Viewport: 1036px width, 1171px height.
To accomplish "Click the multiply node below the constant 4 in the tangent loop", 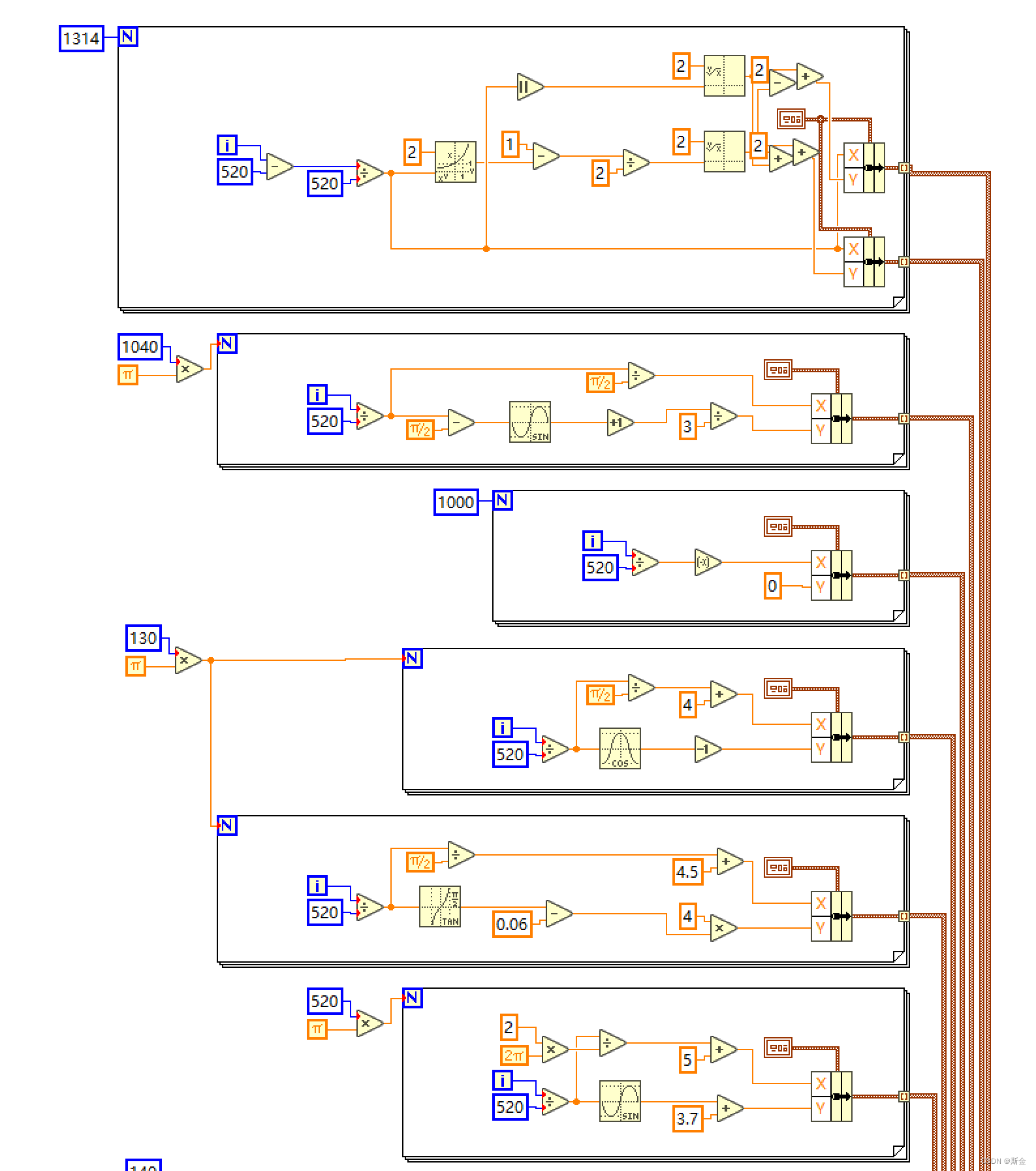I will point(723,928).
